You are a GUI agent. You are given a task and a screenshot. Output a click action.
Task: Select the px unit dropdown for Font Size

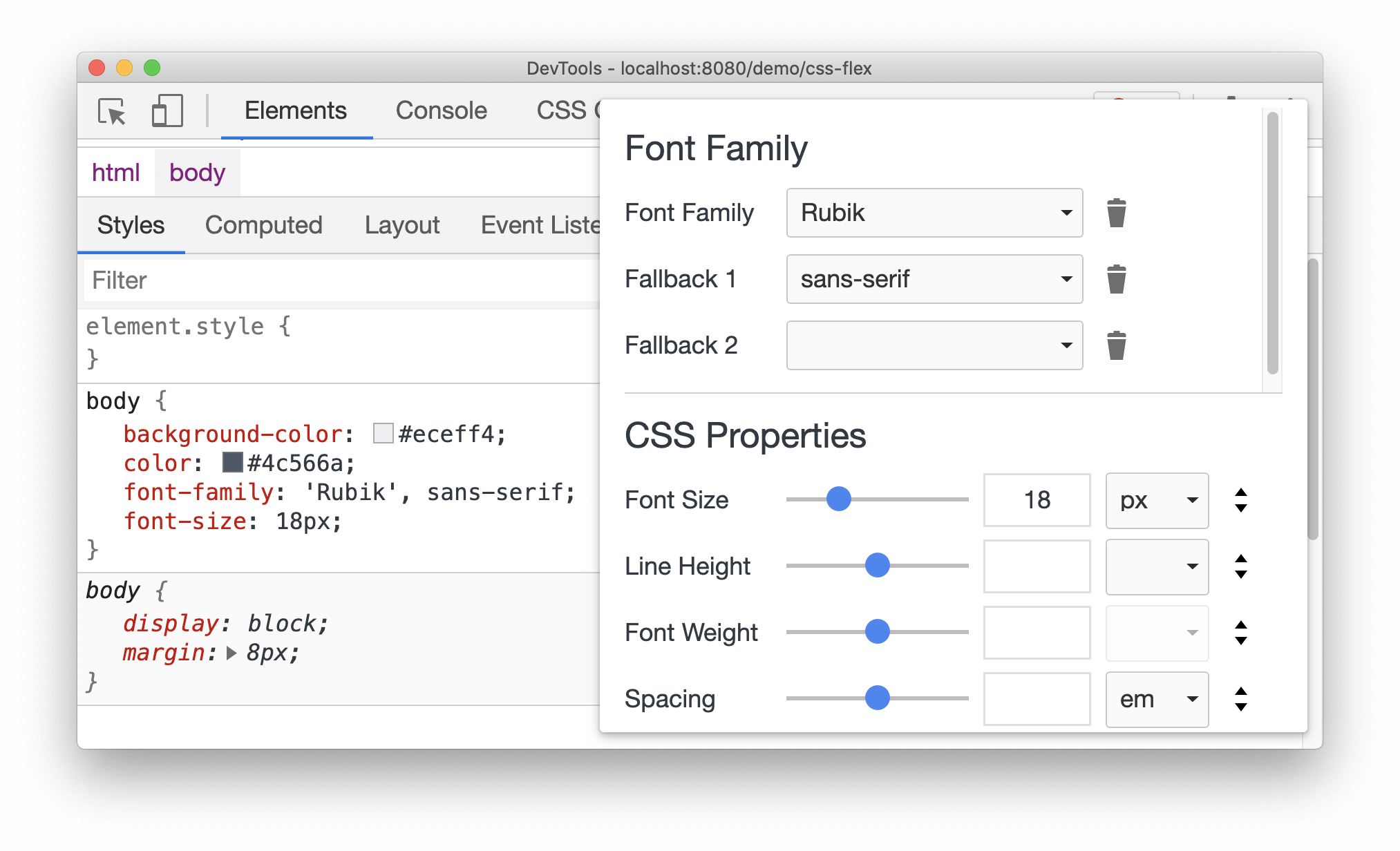pyautogui.click(x=1155, y=500)
